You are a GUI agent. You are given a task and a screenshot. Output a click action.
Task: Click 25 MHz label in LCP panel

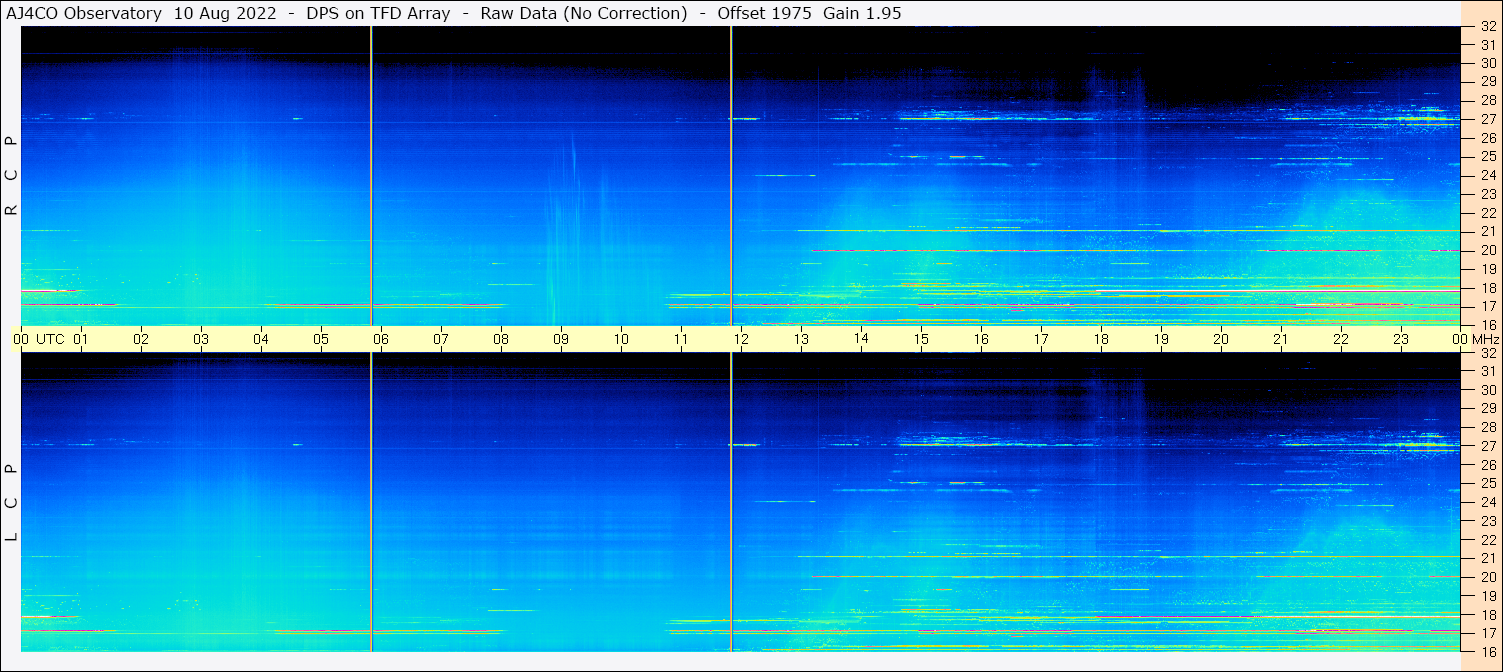click(x=1487, y=483)
